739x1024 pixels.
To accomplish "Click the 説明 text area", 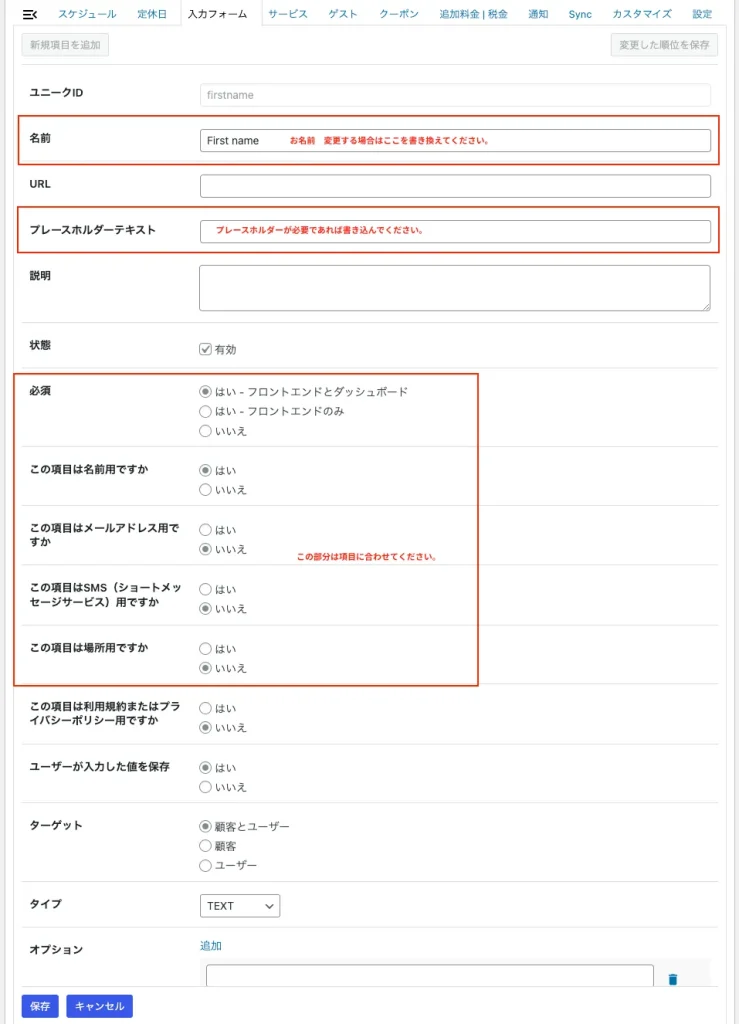I will pos(455,288).
